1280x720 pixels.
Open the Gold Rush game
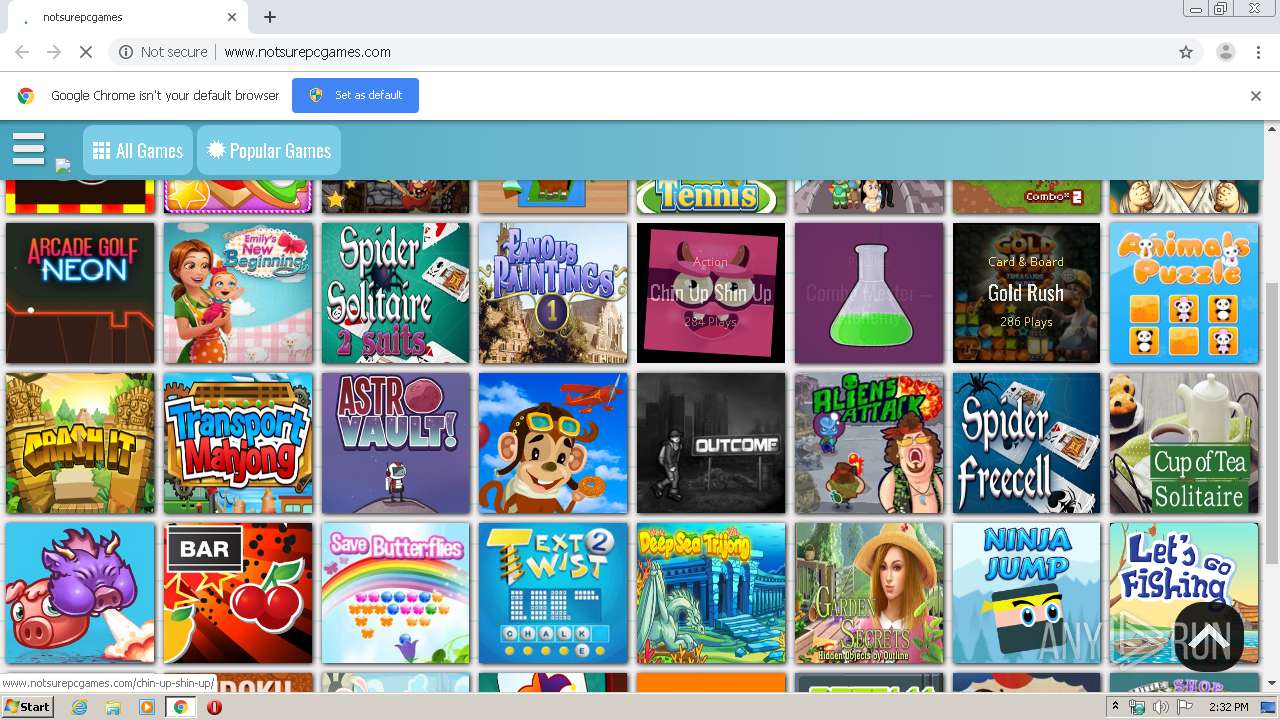[x=1026, y=293]
